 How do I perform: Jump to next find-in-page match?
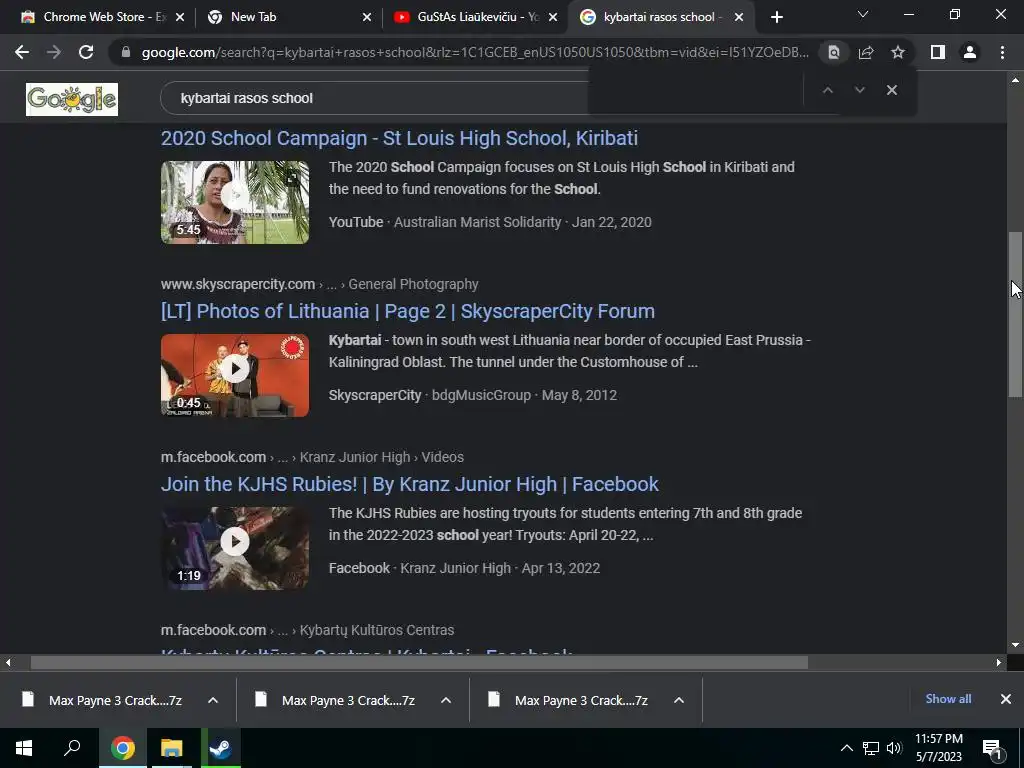tap(859, 90)
